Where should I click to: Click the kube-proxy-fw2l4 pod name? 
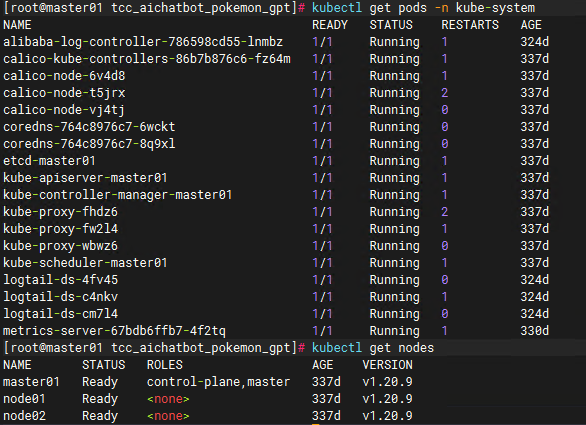tap(61, 229)
